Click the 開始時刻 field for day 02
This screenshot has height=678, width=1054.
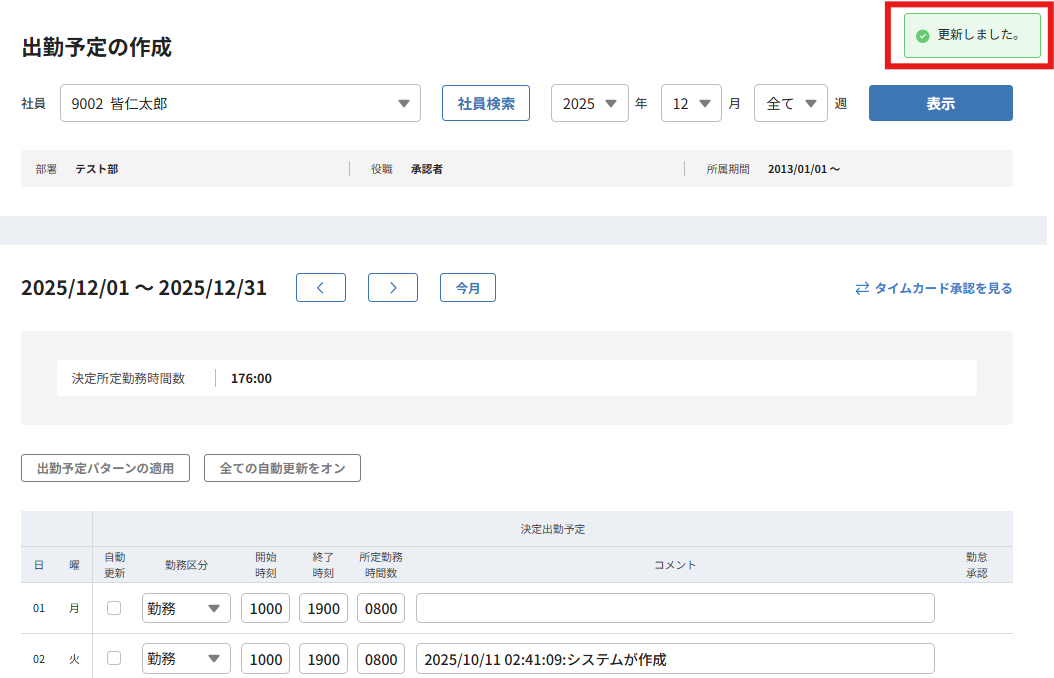[x=266, y=659]
